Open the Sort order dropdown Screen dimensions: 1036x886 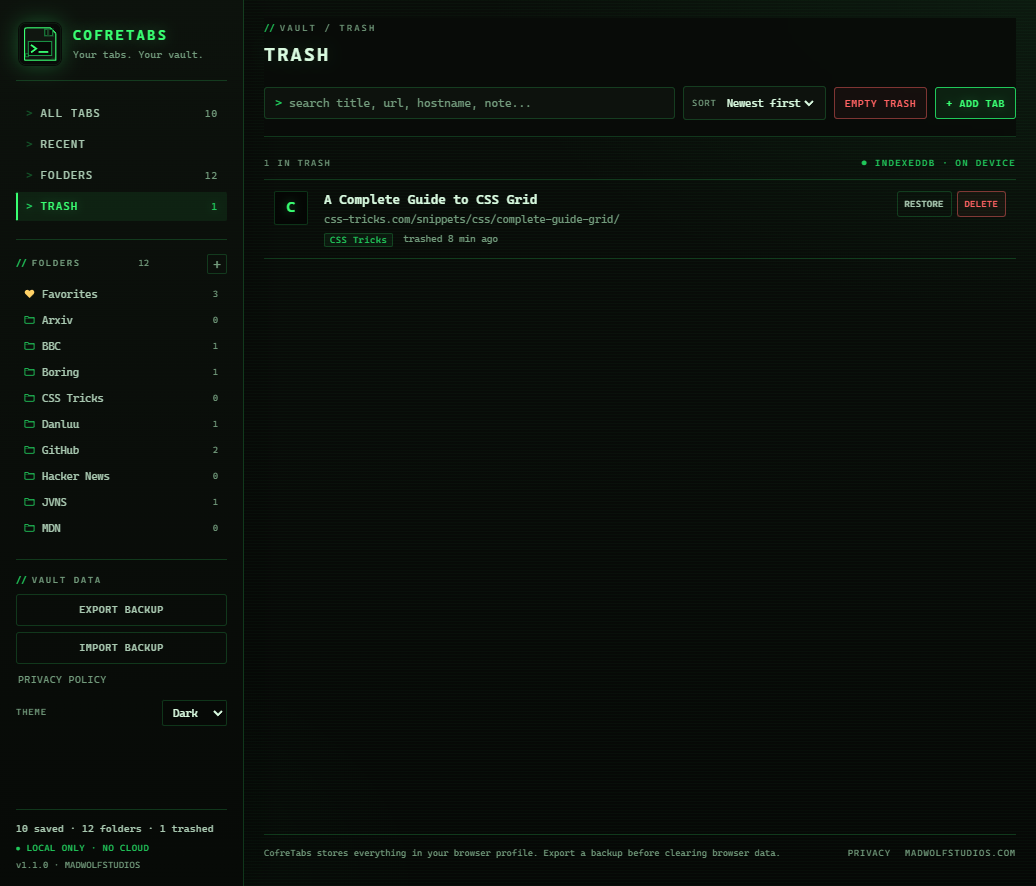tap(754, 103)
